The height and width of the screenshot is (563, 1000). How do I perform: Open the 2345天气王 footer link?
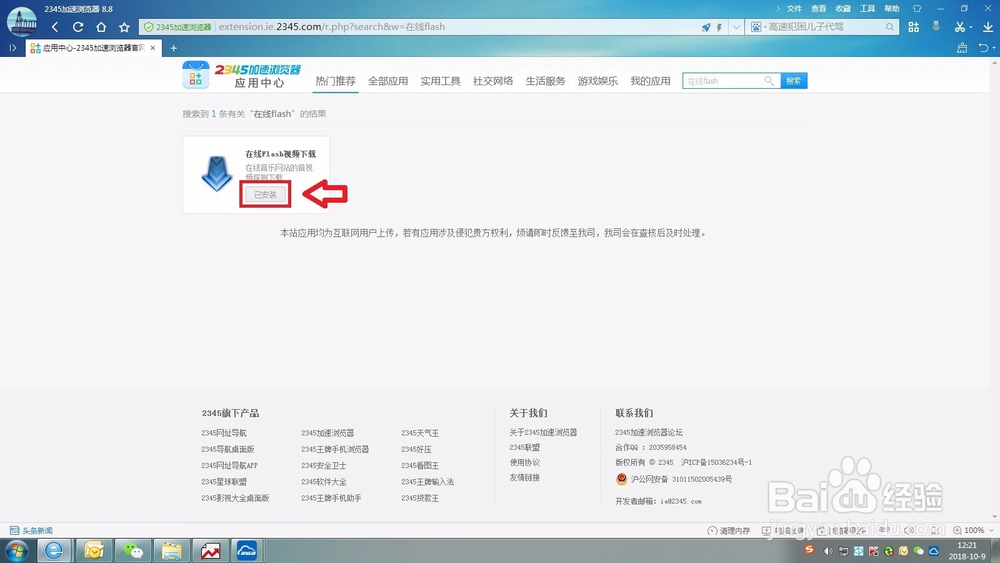(x=420, y=433)
